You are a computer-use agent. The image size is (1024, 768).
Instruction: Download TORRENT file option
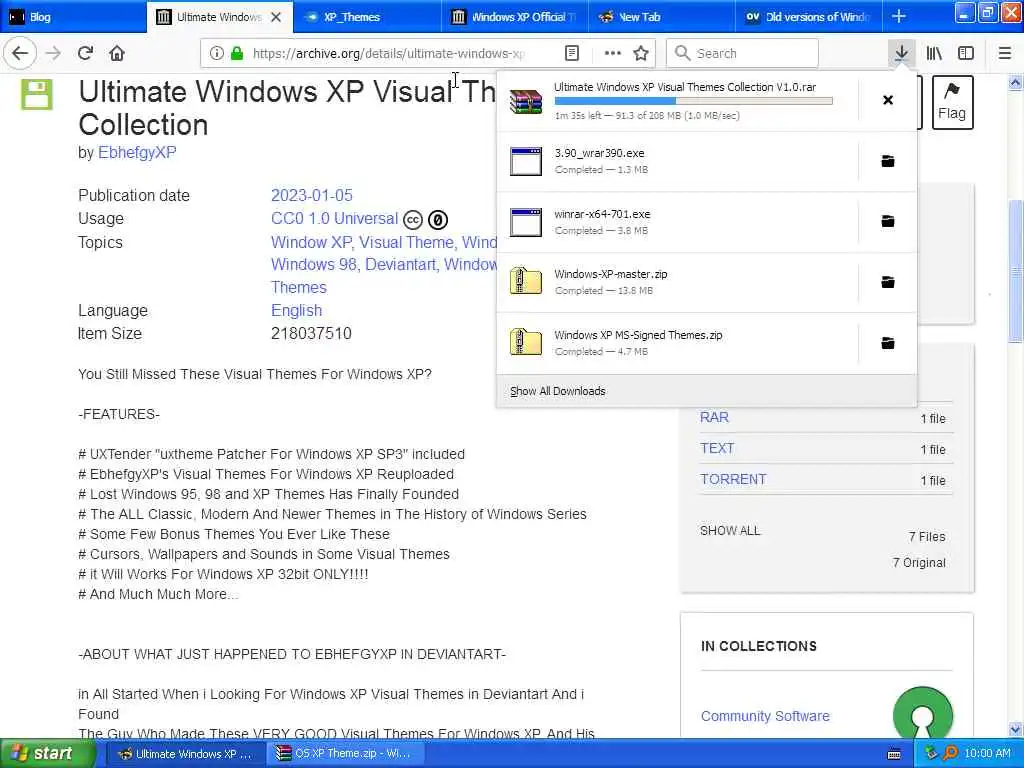coord(733,479)
